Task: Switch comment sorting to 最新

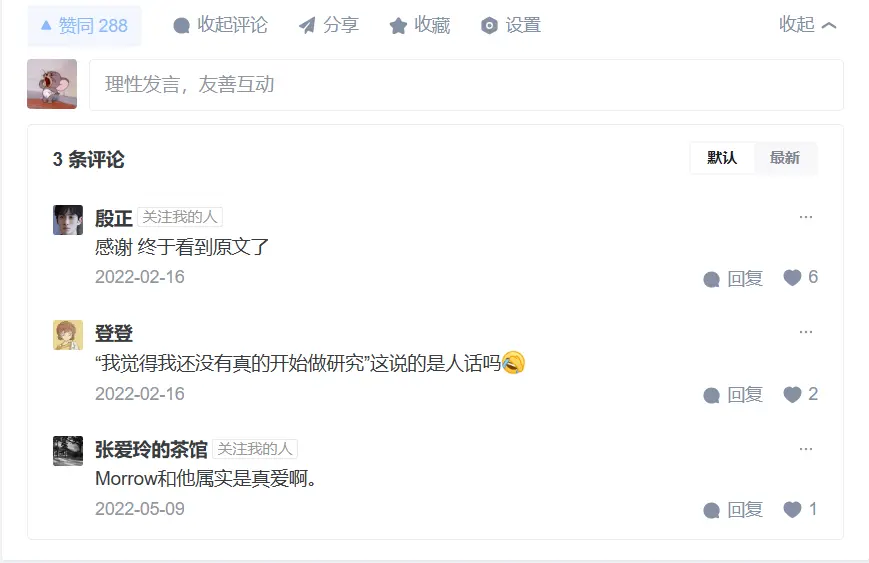Action: [785, 158]
